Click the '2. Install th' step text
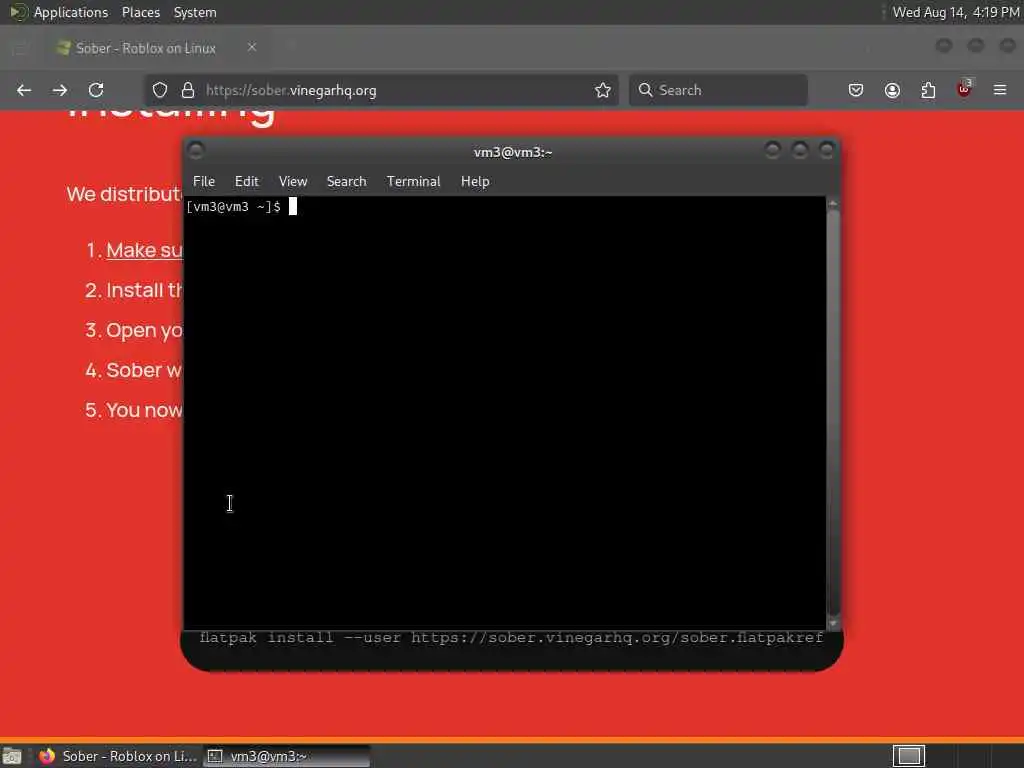 tap(134, 290)
